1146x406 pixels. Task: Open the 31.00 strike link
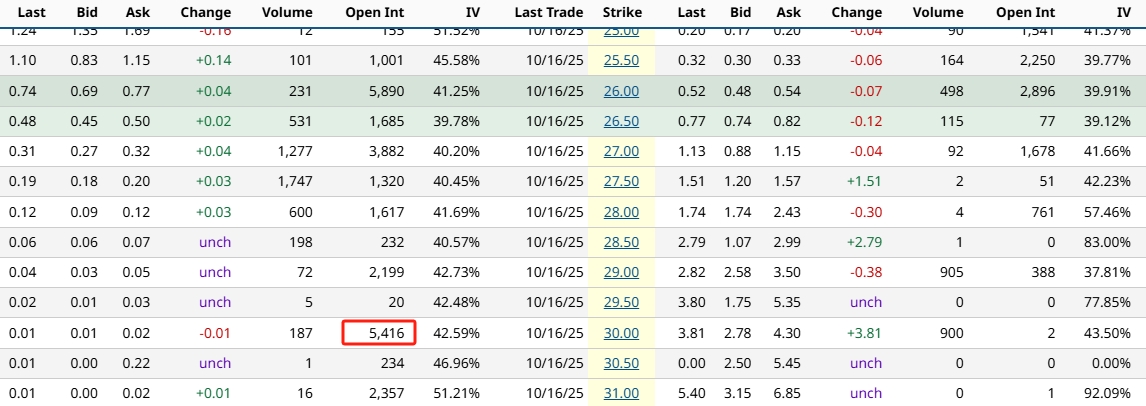(x=621, y=393)
